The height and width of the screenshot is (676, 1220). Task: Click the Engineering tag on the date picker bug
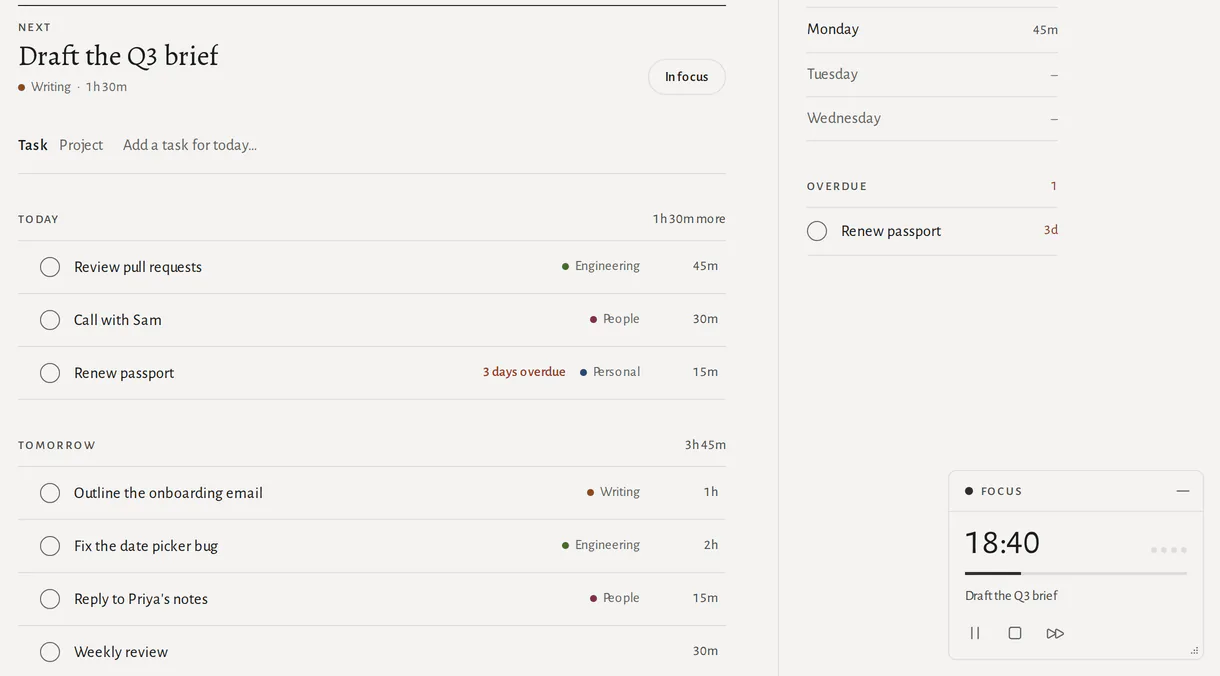point(601,545)
